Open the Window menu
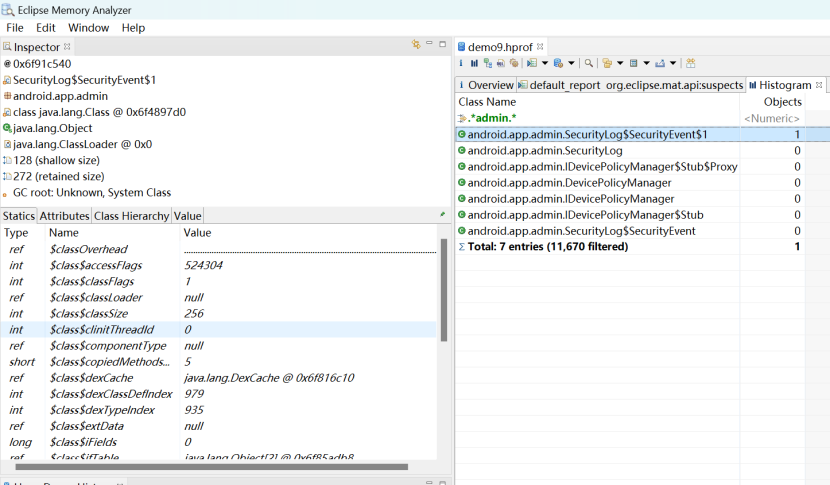This screenshot has width=830, height=485. [x=88, y=28]
